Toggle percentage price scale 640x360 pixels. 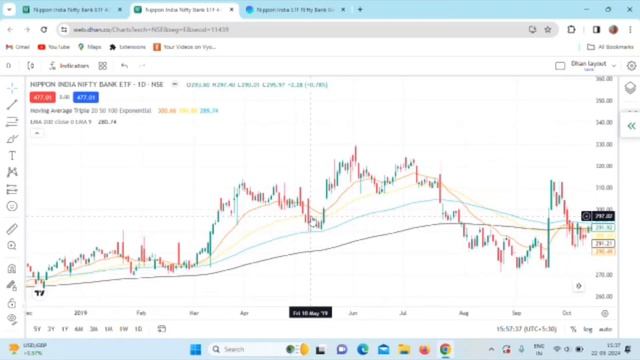click(x=573, y=329)
